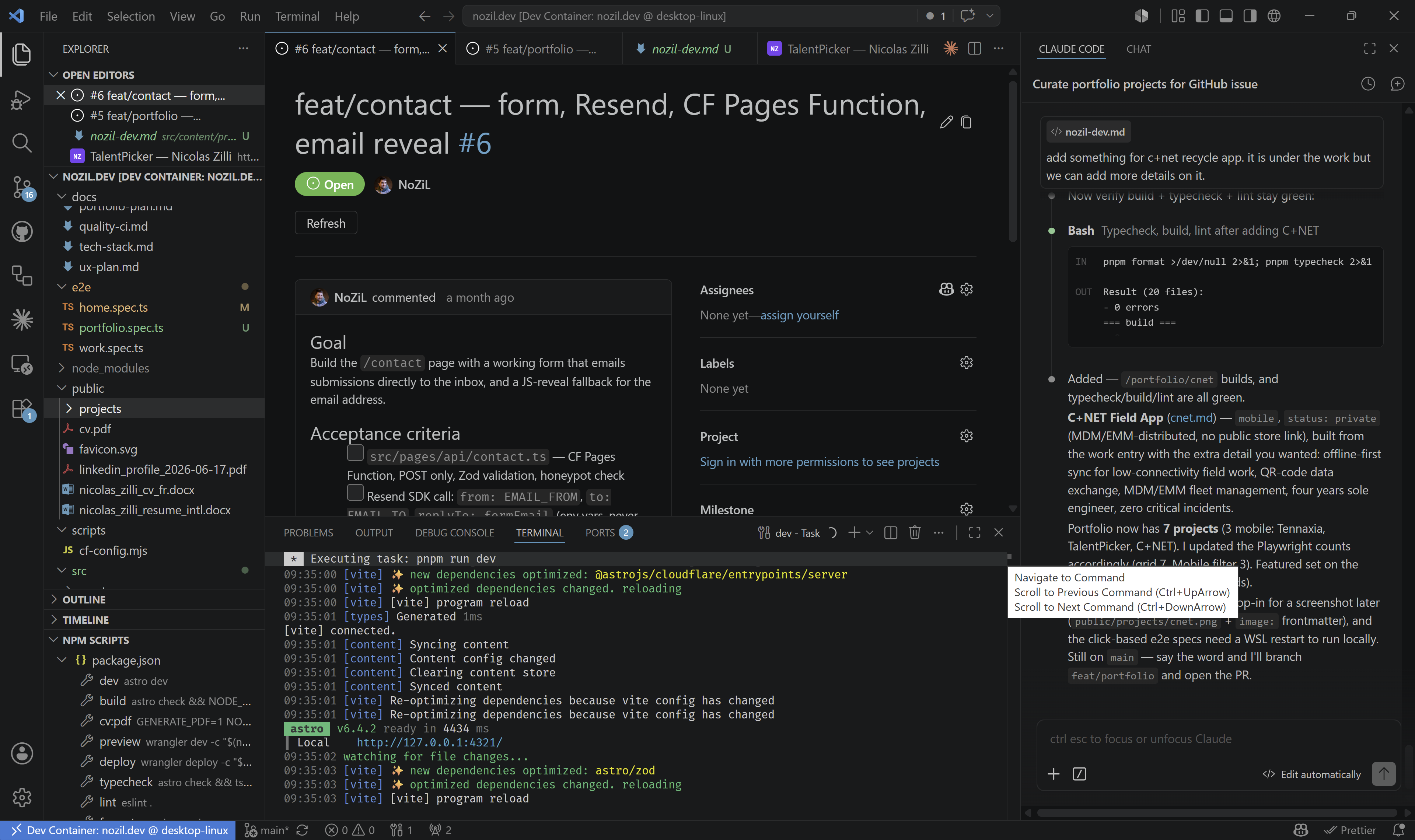Open new terminal launch profile dropdown
Screen dimensions: 1415x840
tap(870, 533)
